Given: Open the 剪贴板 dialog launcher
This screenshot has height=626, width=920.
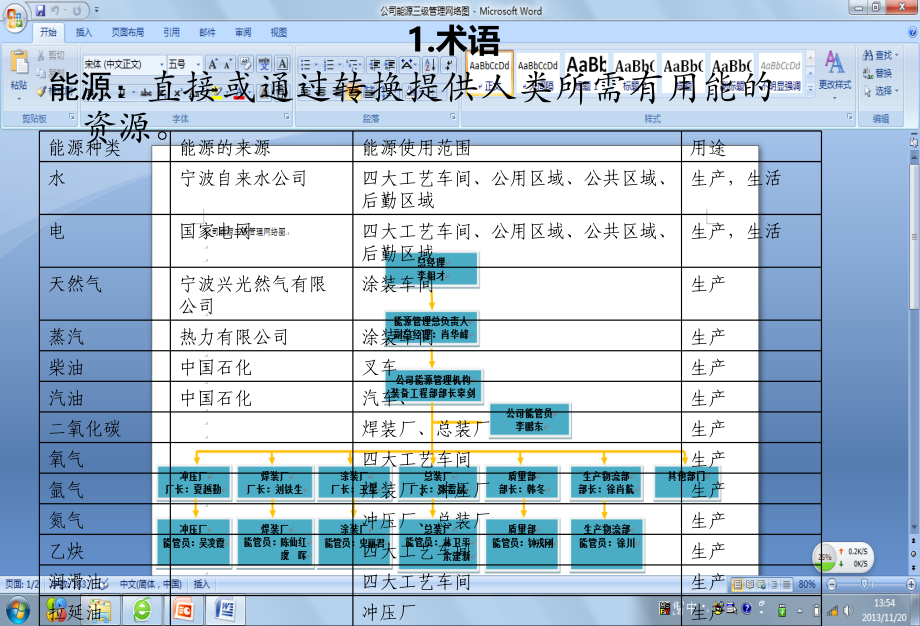Looking at the screenshot, I should (x=72, y=117).
